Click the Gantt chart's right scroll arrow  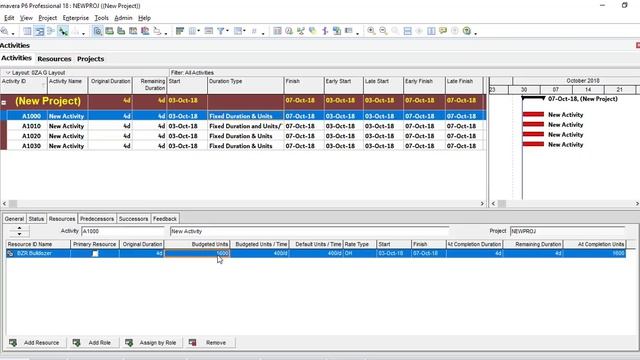pos(637,203)
